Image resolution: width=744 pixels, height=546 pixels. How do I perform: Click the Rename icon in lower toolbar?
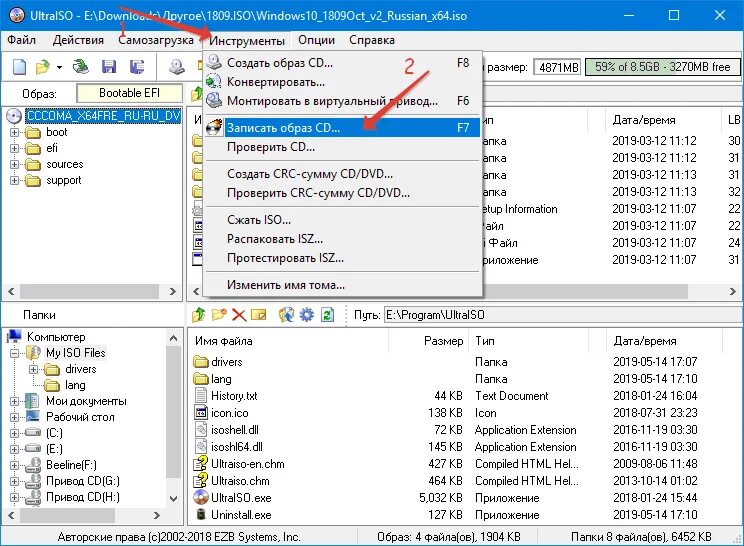coord(259,315)
